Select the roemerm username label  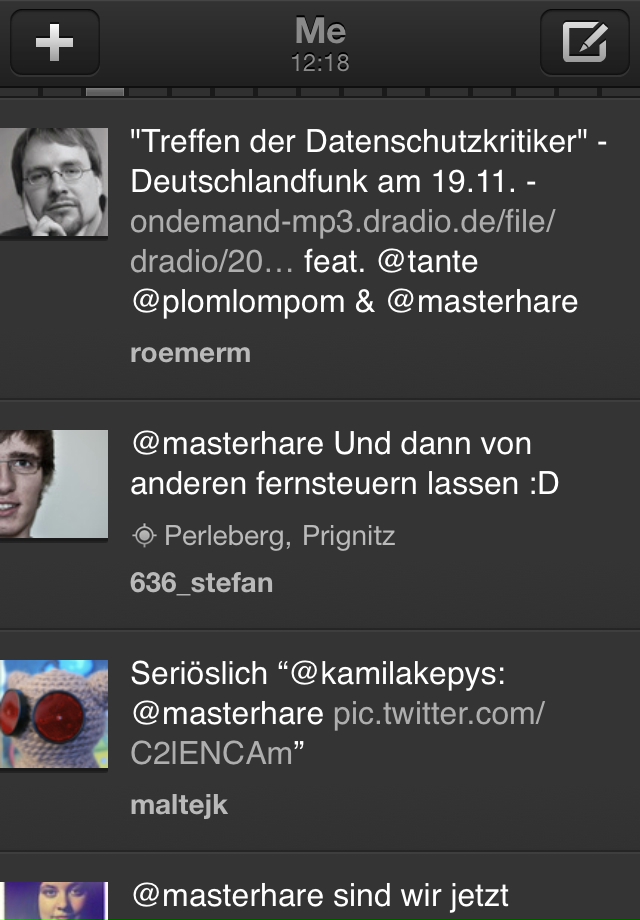pos(190,353)
